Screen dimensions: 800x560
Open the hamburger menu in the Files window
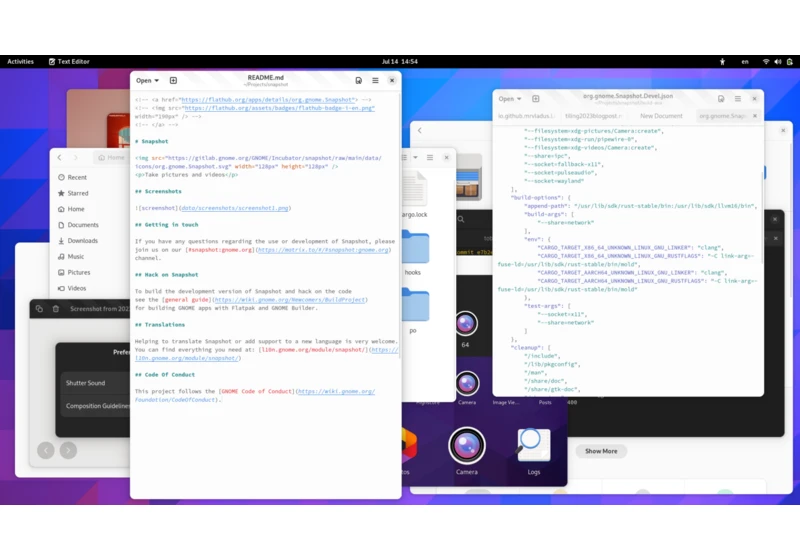pyautogui.click(x=430, y=158)
